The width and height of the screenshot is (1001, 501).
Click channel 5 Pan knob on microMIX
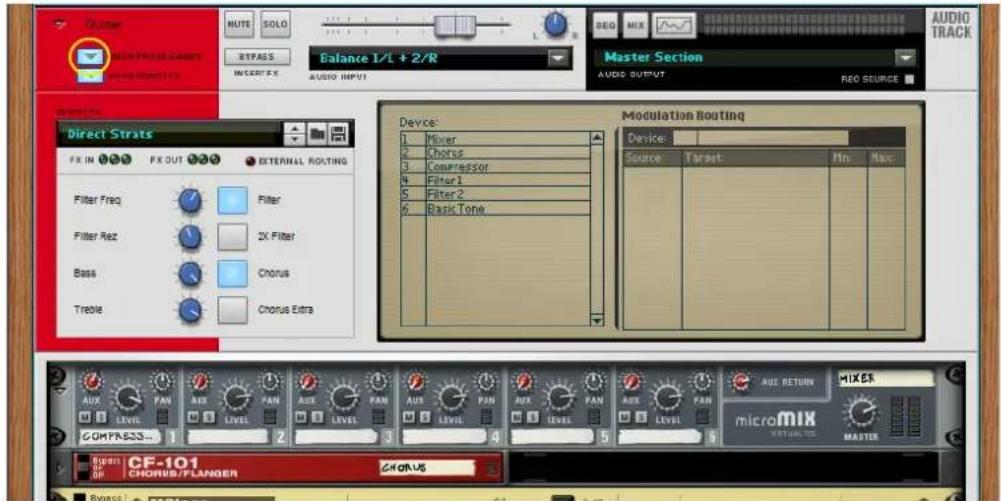click(594, 381)
